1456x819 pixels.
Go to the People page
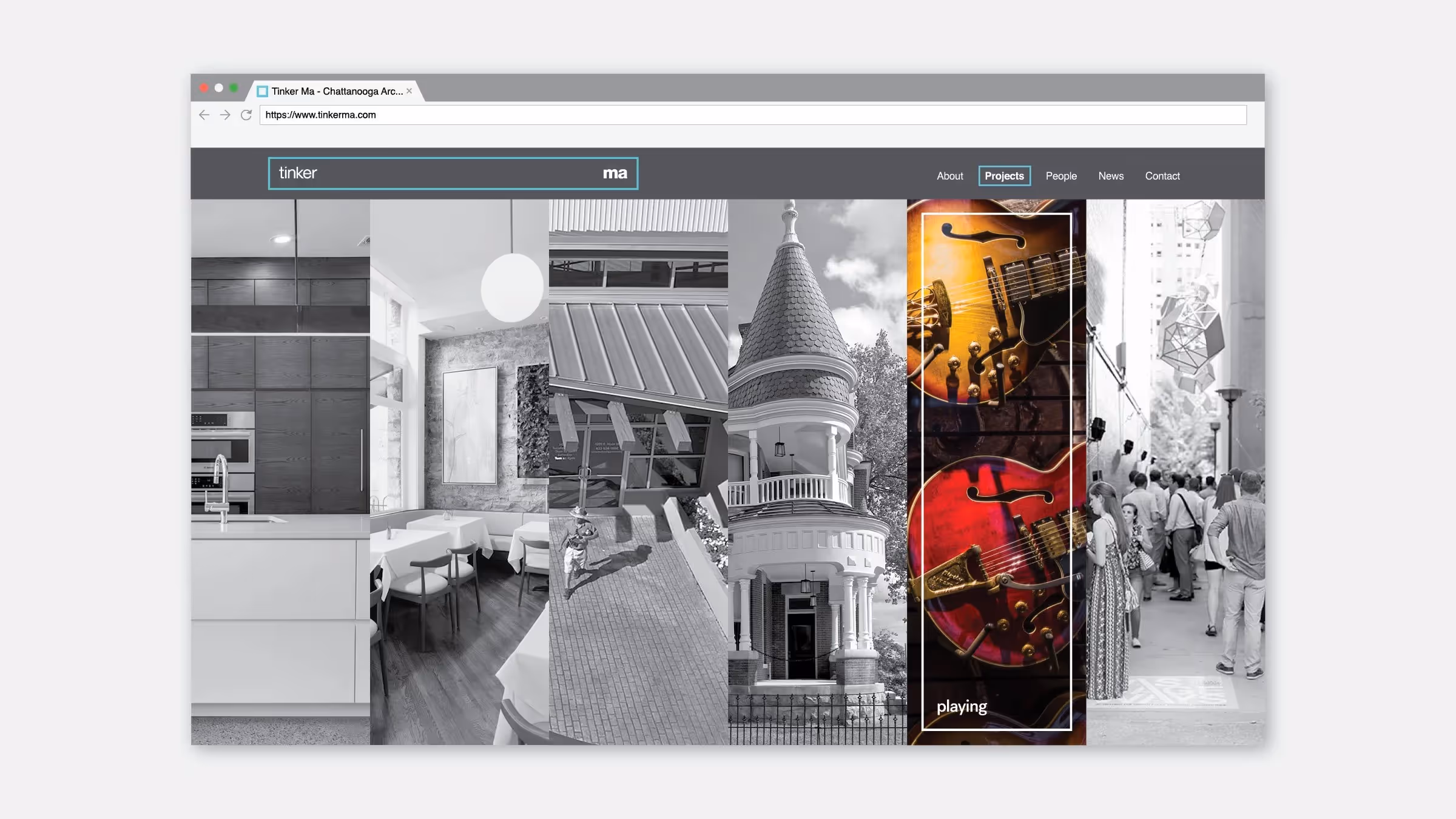pyautogui.click(x=1061, y=176)
